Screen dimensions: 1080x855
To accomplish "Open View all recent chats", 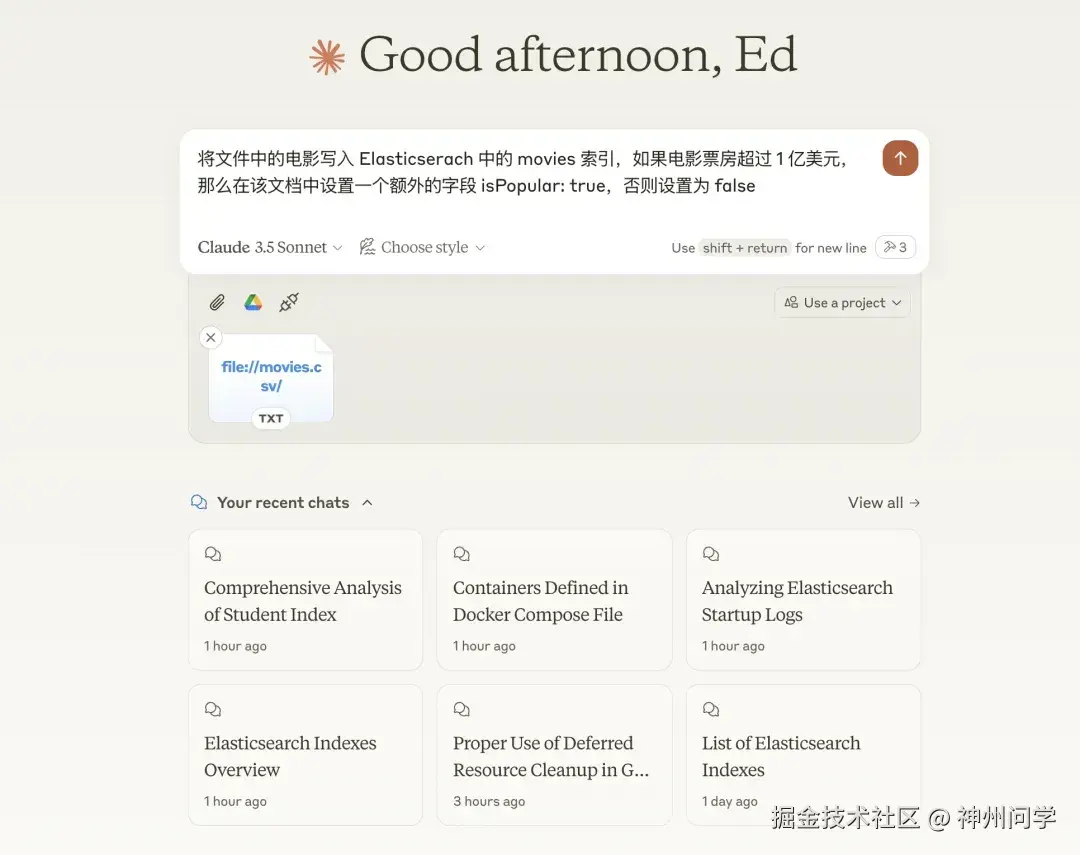I will (884, 502).
